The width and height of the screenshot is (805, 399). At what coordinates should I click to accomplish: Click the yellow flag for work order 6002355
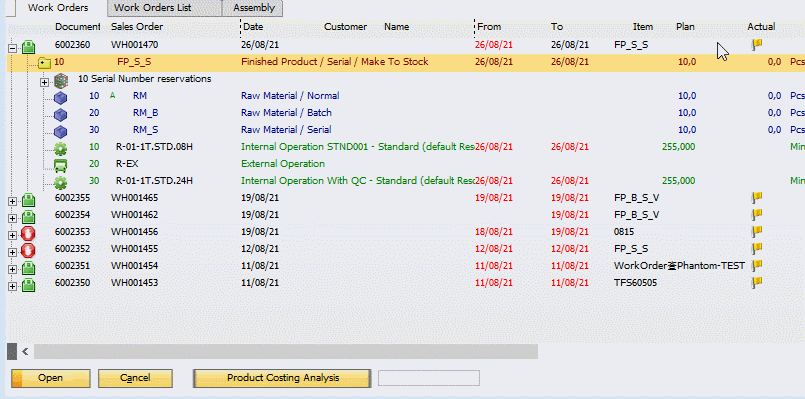pos(757,197)
